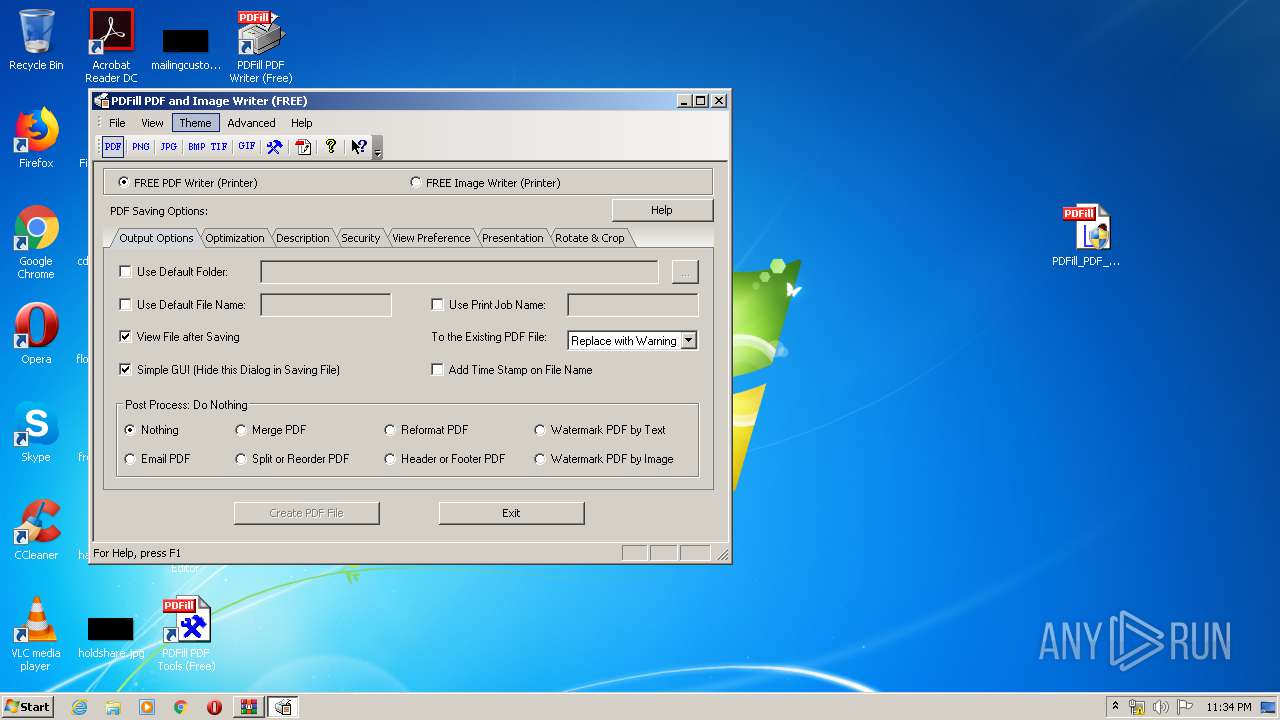Image resolution: width=1280 pixels, height=720 pixels.
Task: Open Recycle Bin desktop icon
Action: [36, 40]
